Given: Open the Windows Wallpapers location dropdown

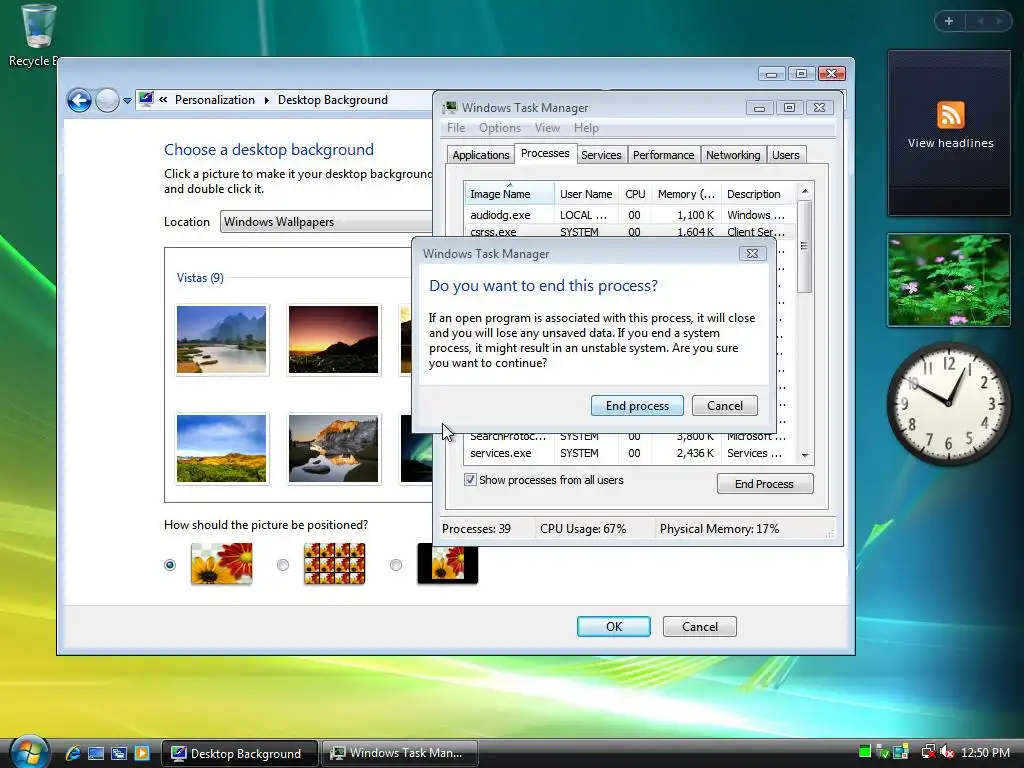Looking at the screenshot, I should coord(327,222).
